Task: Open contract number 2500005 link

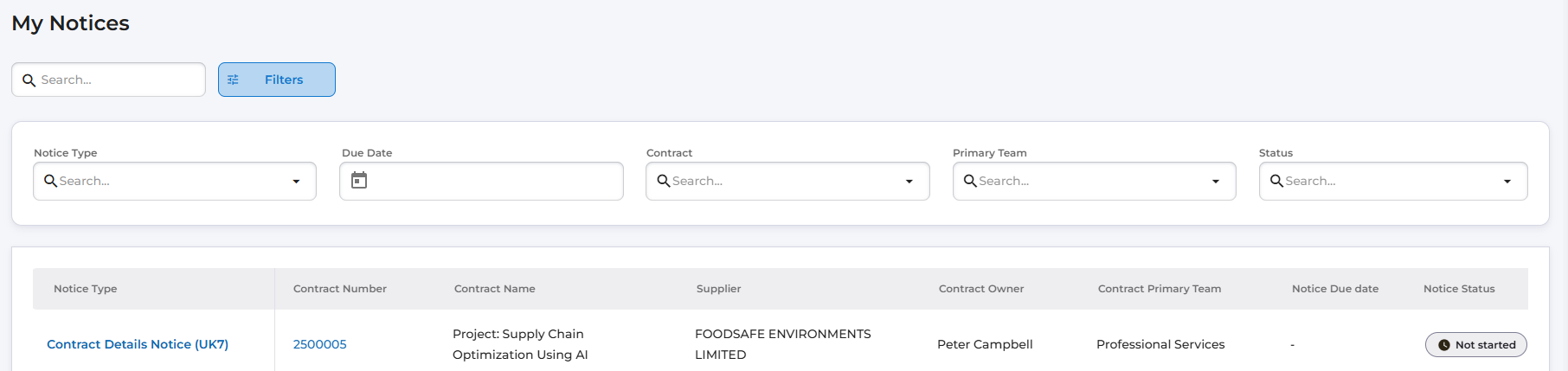Action: pos(319,344)
